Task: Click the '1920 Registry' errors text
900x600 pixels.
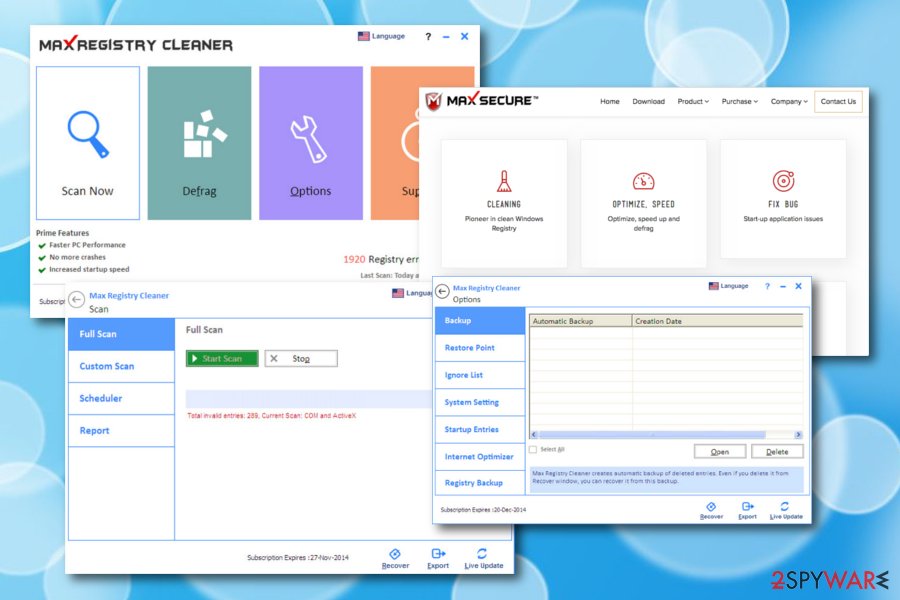Action: [381, 260]
